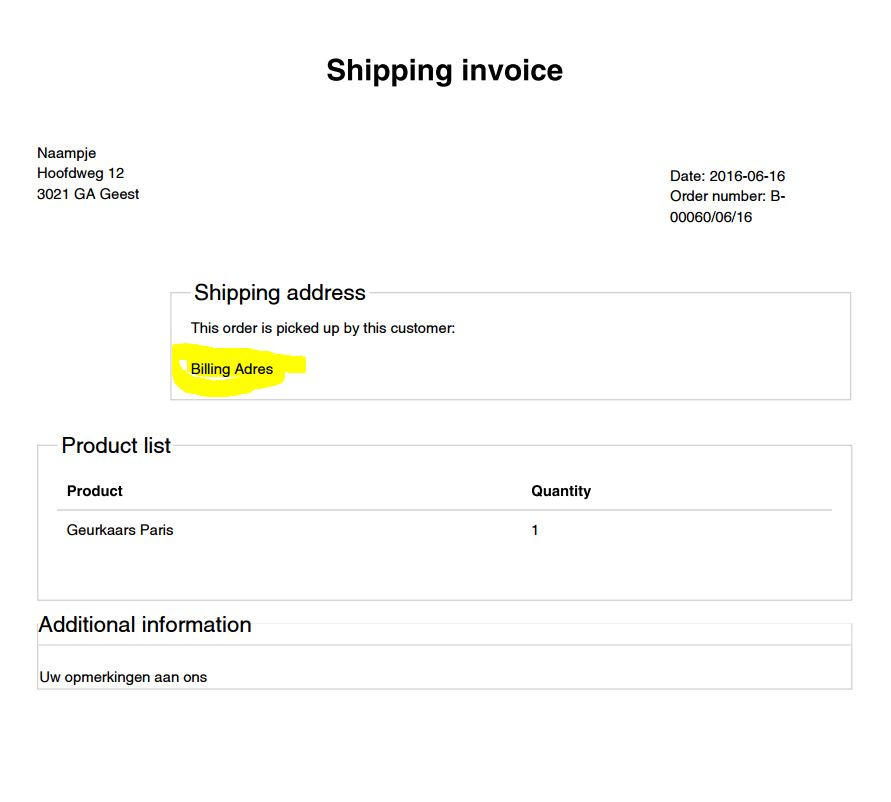
Task: Select the order number digits 00060/06/16
Action: (x=711, y=218)
